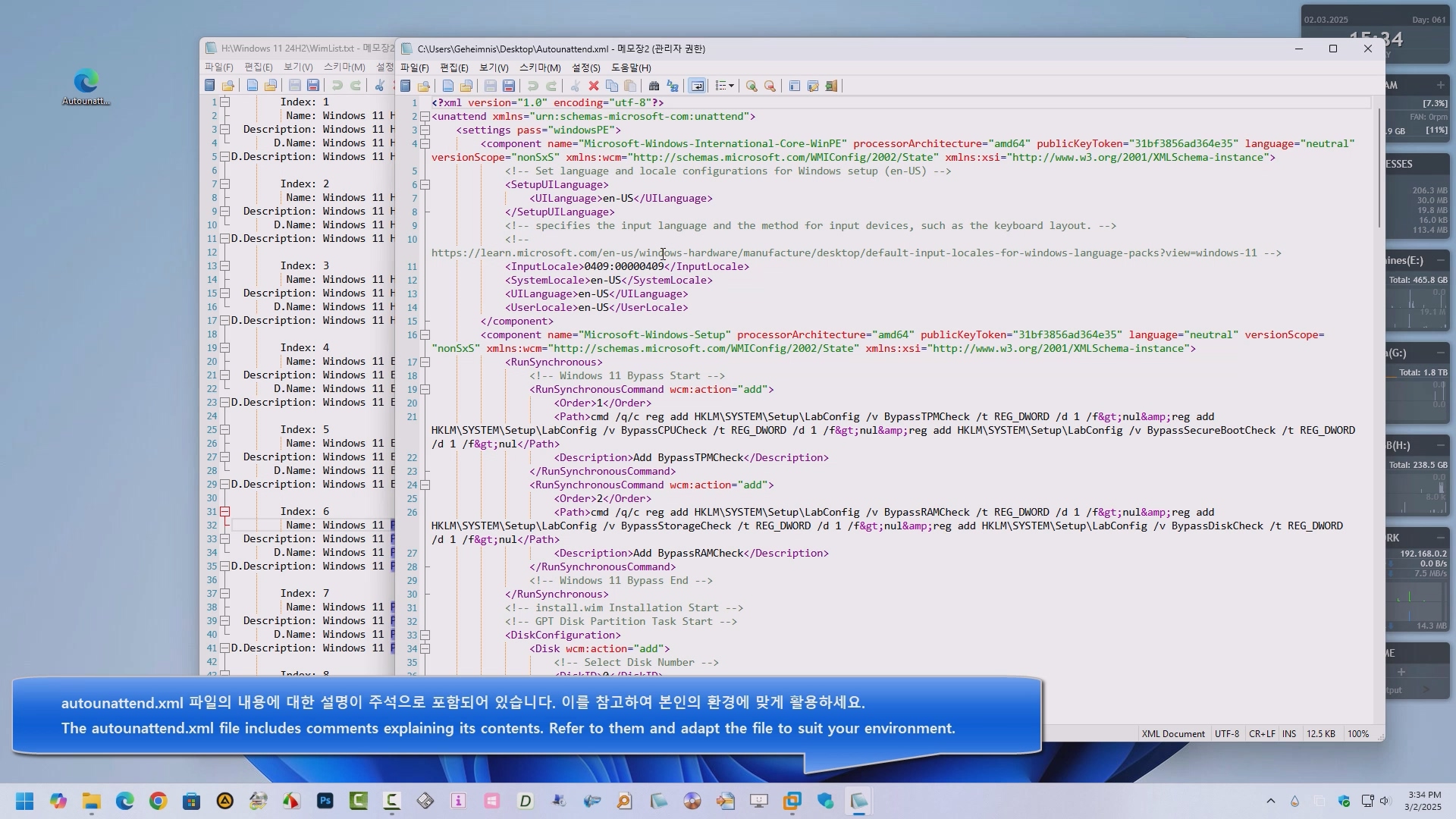This screenshot has width=1456, height=819.
Task: Open the 스키마(M) menu
Action: click(x=539, y=68)
